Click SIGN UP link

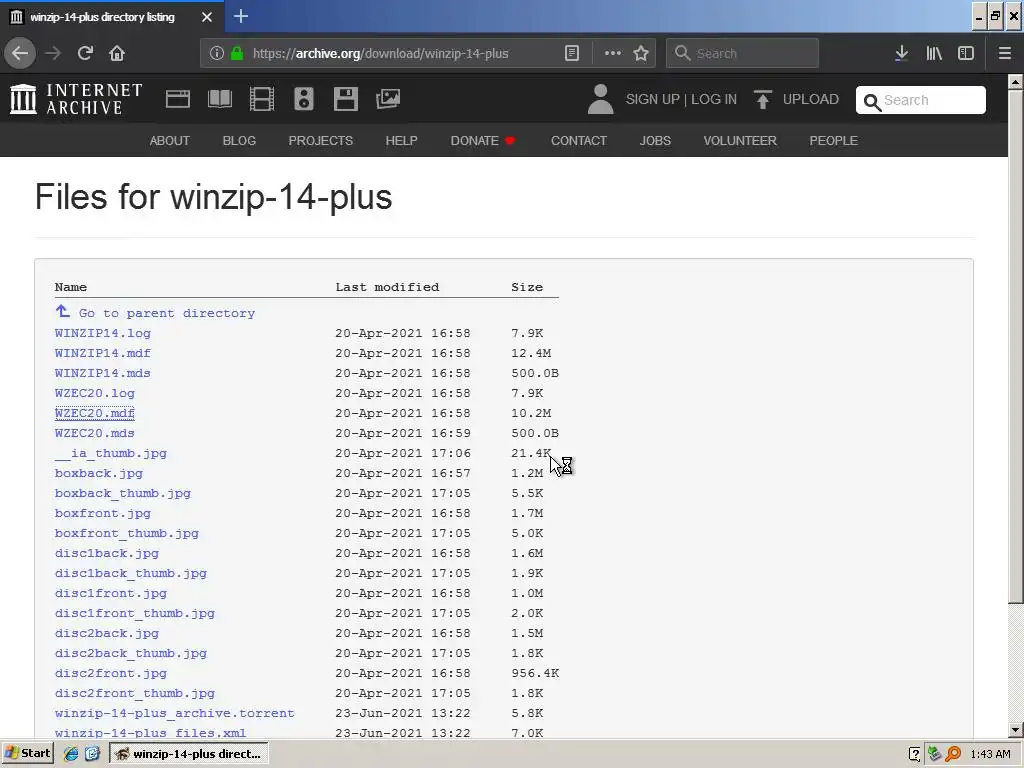tap(652, 99)
